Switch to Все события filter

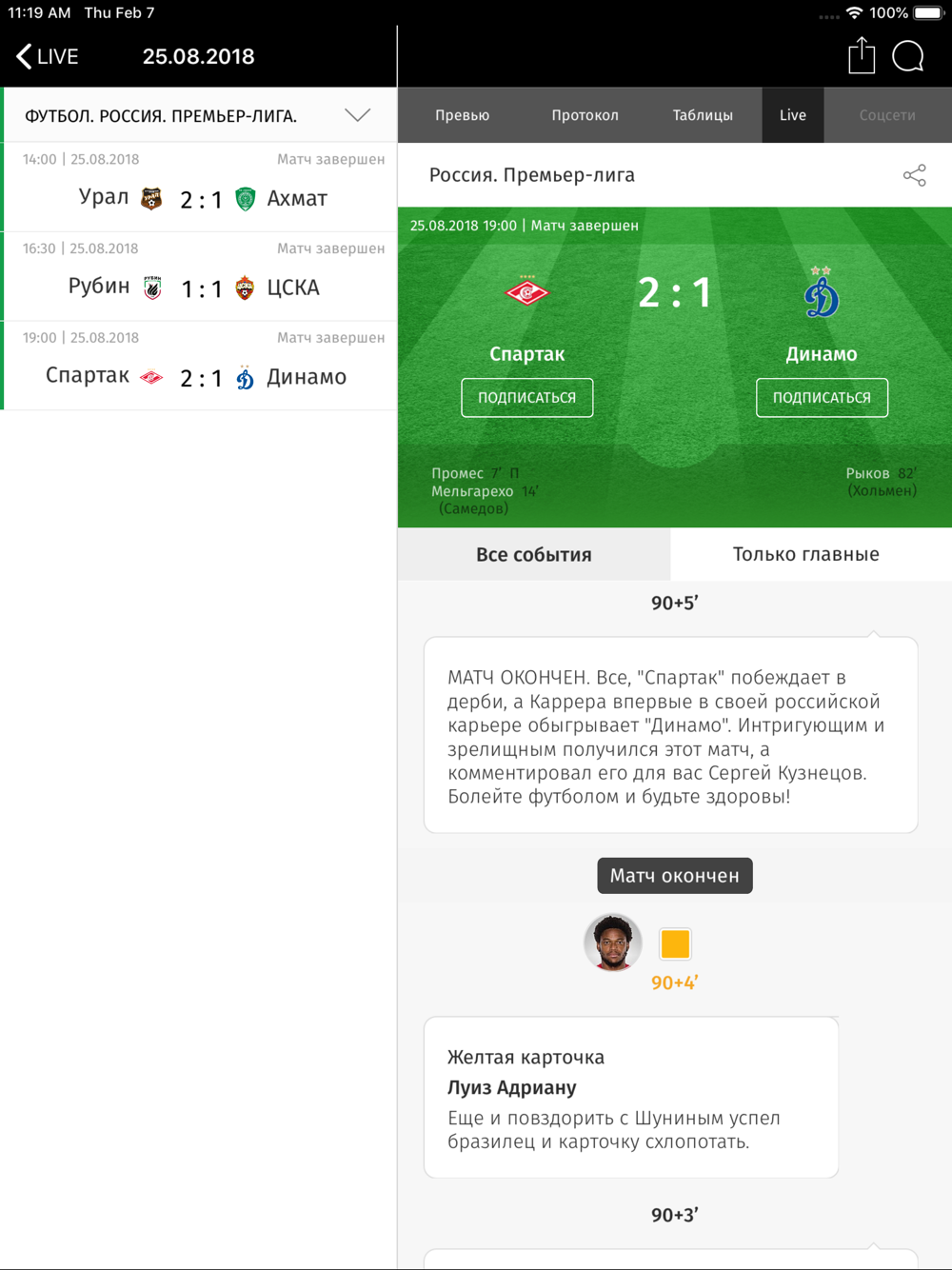(x=534, y=554)
